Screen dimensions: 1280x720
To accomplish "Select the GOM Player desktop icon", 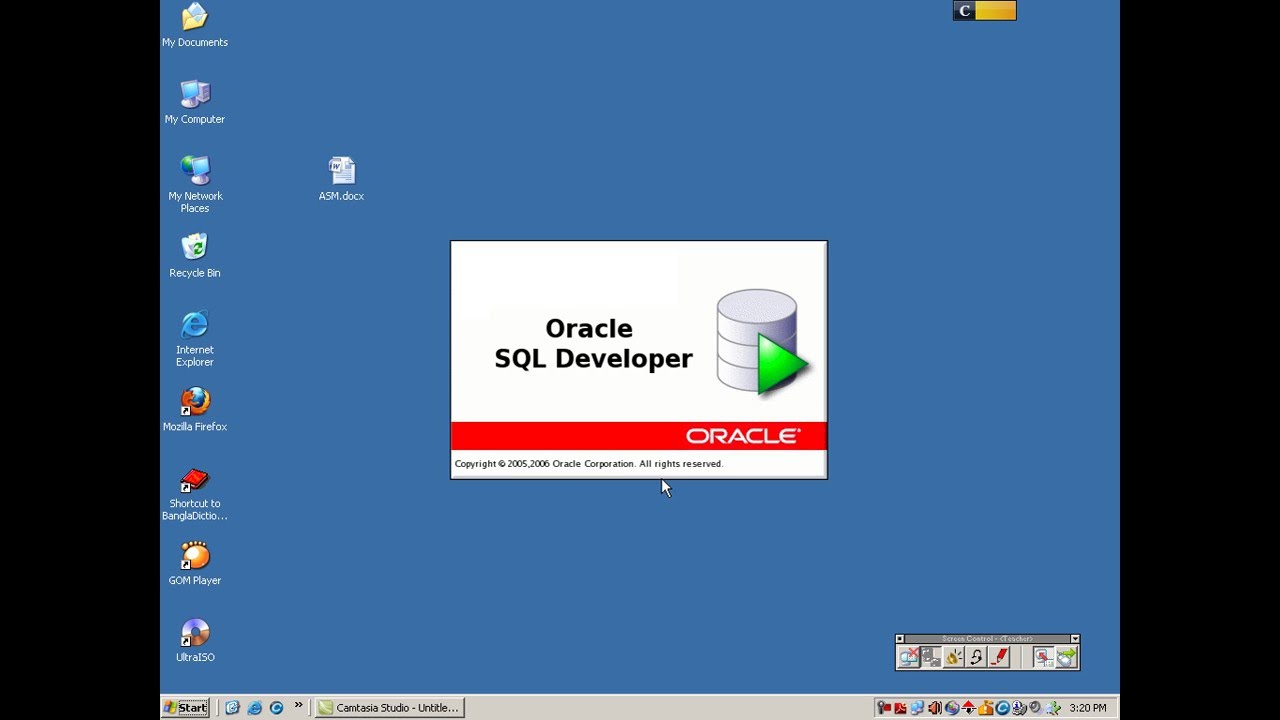I will [x=195, y=564].
